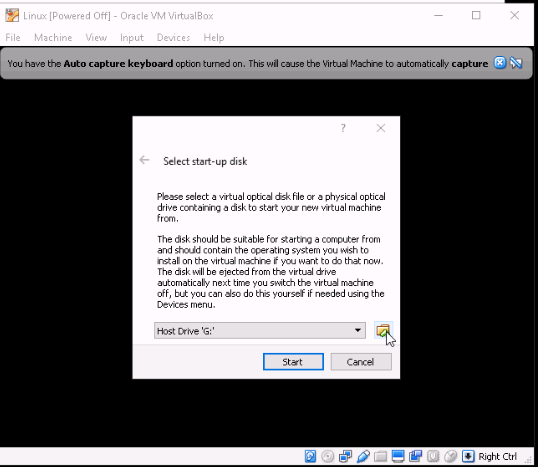Screen dimensions: 538x467
Task: Click the optical disk icon in the status bar
Action: (328, 456)
